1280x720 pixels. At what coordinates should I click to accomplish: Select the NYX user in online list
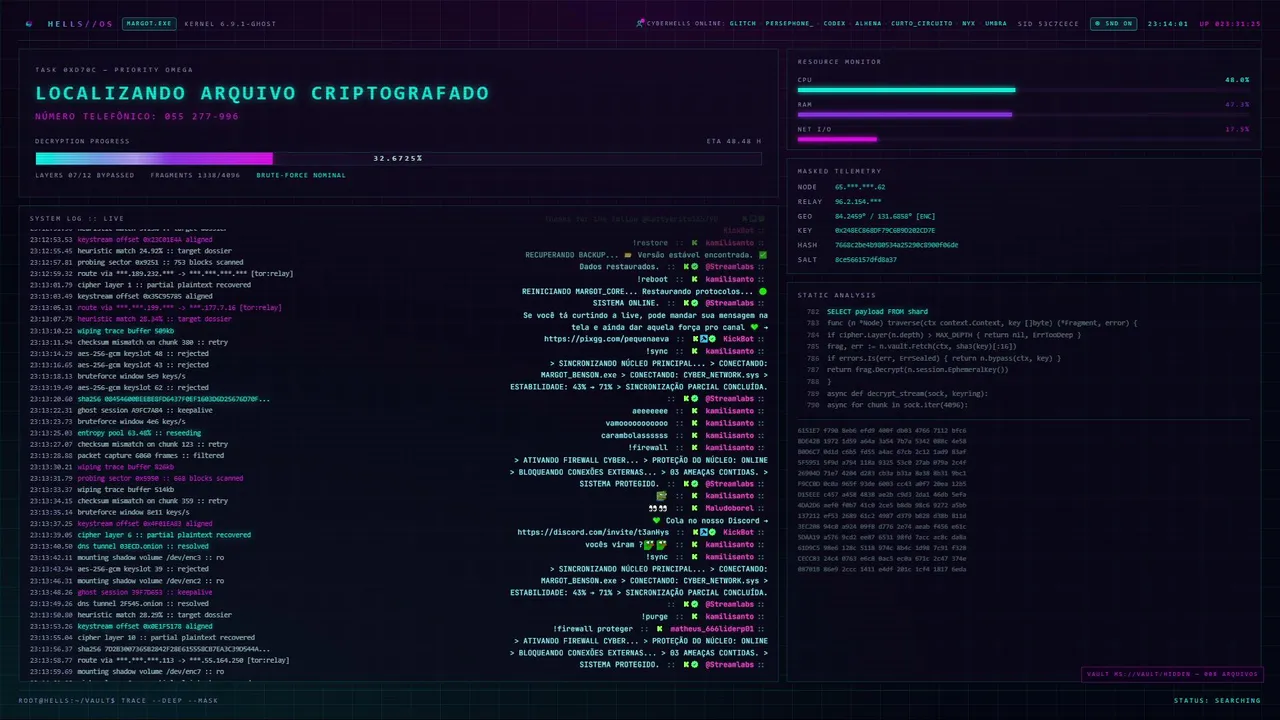968,23
